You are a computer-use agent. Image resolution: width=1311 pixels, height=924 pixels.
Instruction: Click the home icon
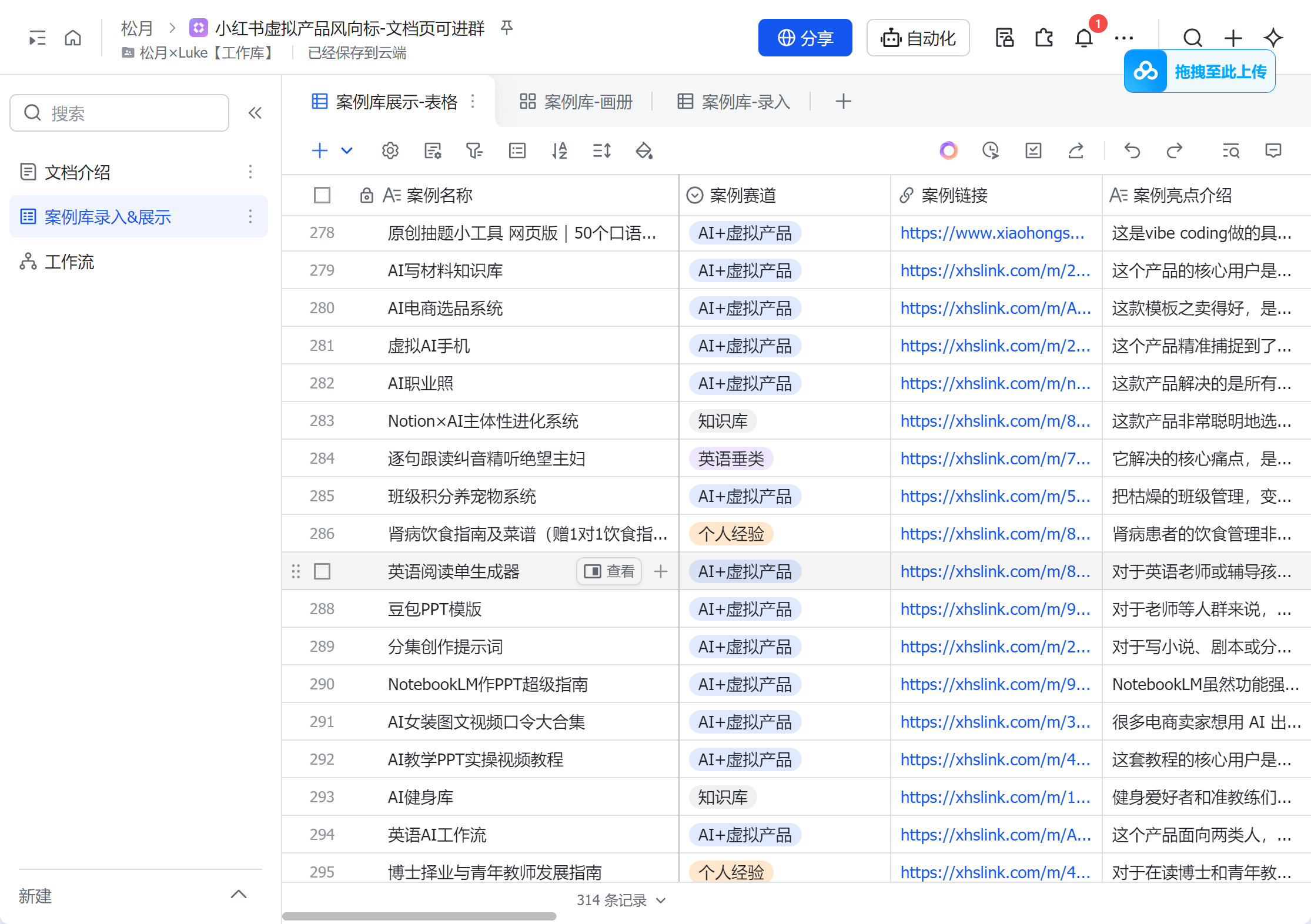[x=73, y=38]
